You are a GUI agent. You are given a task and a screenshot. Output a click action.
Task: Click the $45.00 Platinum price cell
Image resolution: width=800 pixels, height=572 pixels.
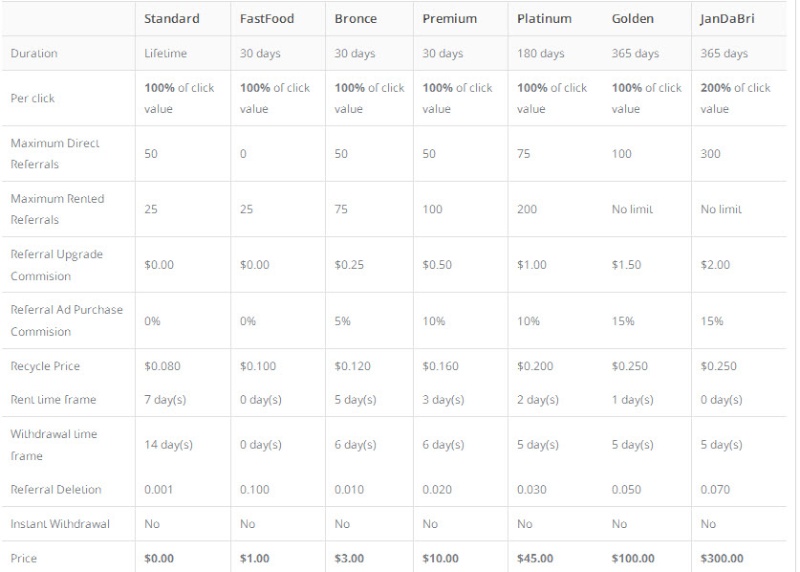535,558
